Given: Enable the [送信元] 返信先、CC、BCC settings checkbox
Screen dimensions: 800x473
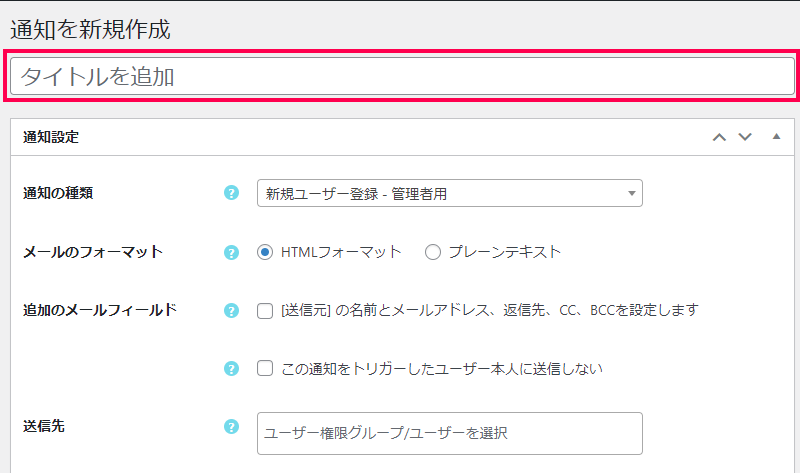Looking at the screenshot, I should [x=265, y=311].
